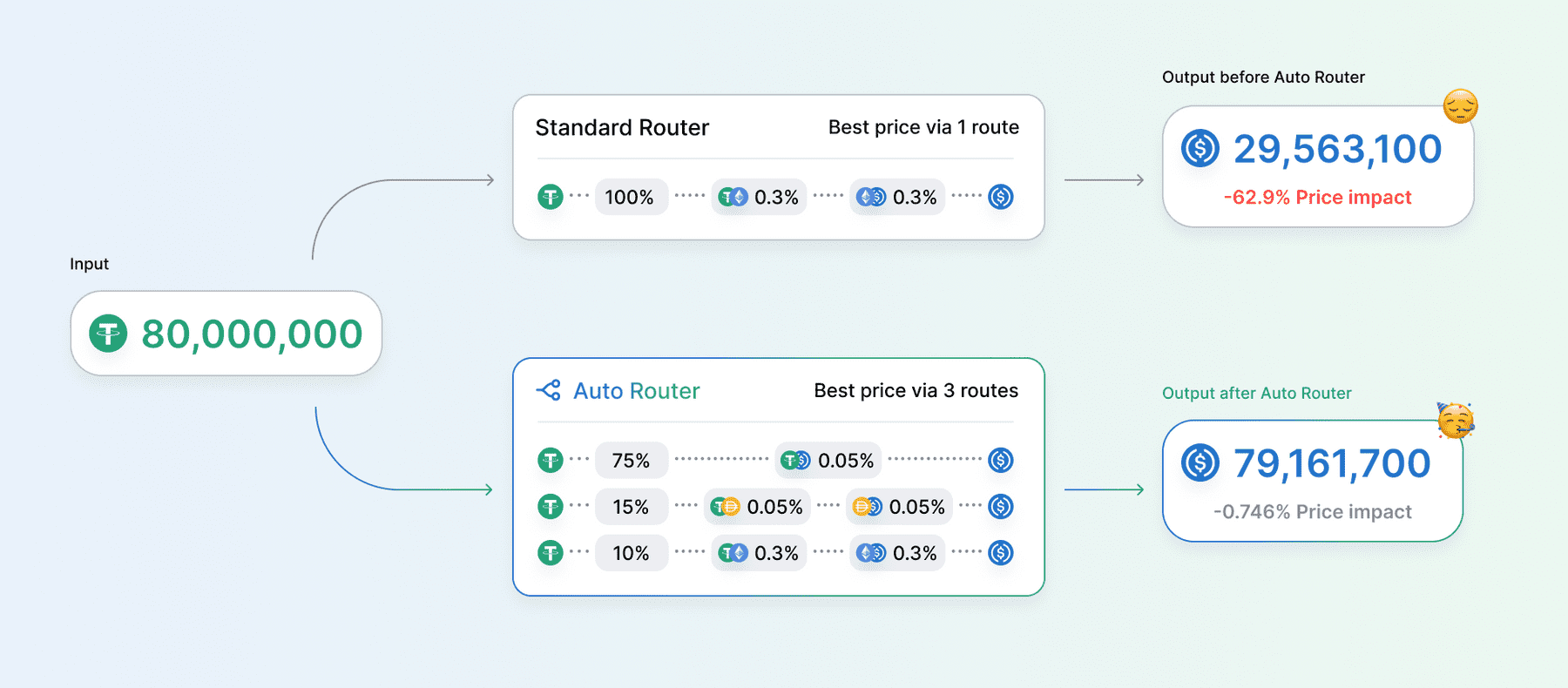Click the Standard Router title
Image resolution: width=1568 pixels, height=688 pixels.
point(622,128)
